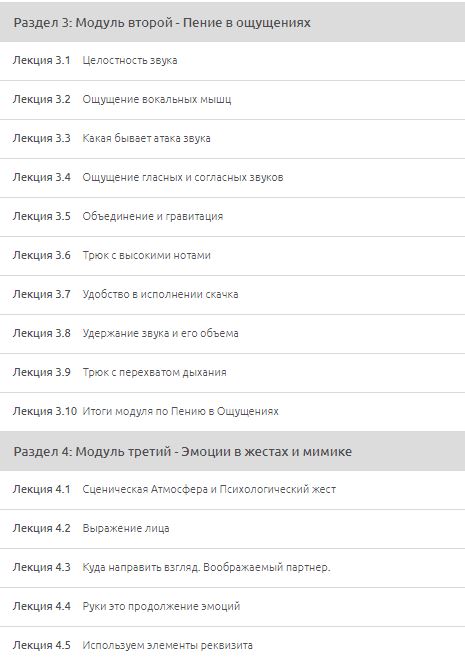Viewport: 465px width, 660px height.
Task: Click the Лекция 3.5 row label
Action: [41, 216]
